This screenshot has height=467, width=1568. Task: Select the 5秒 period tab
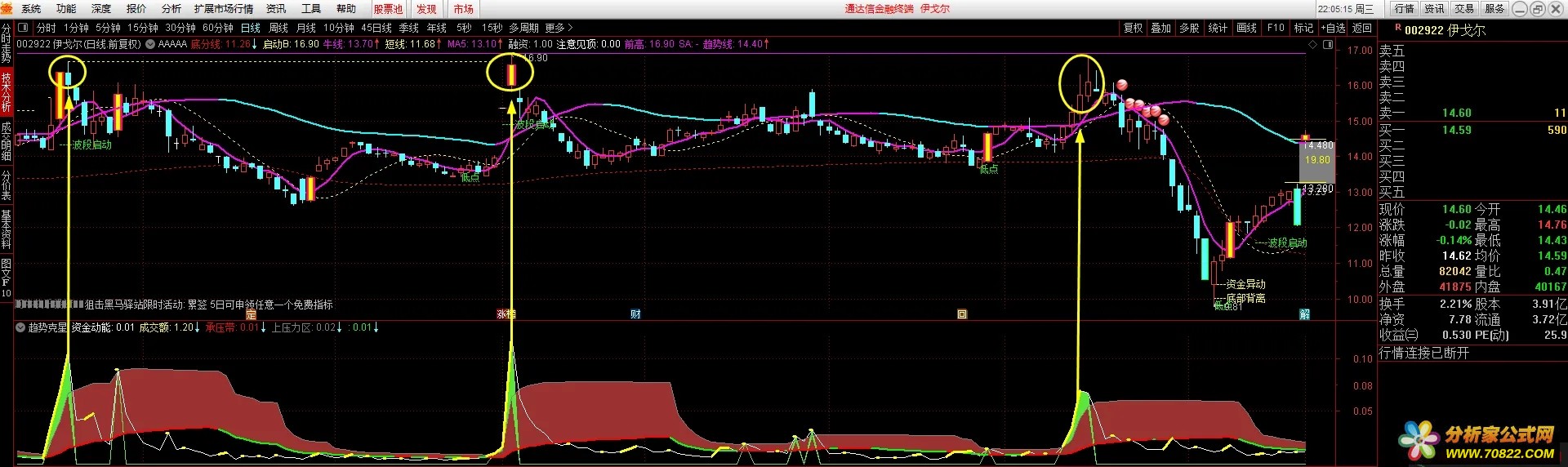[x=464, y=28]
